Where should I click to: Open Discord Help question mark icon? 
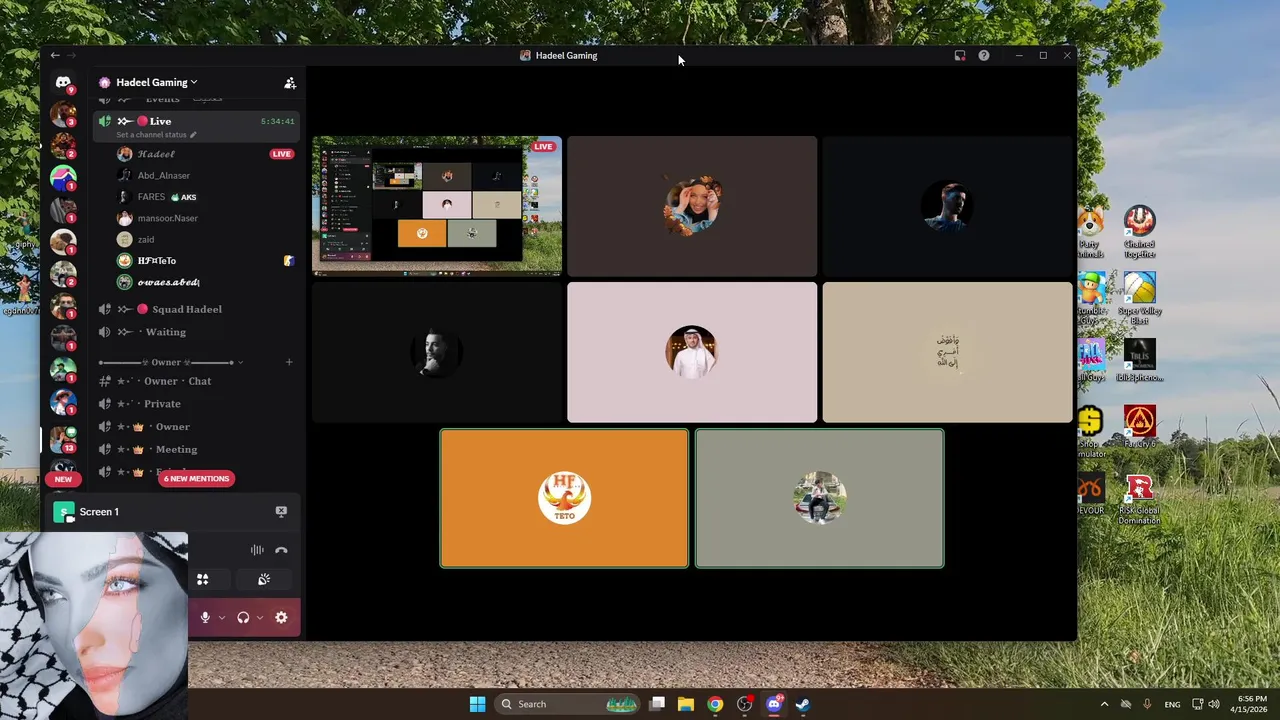coord(984,56)
